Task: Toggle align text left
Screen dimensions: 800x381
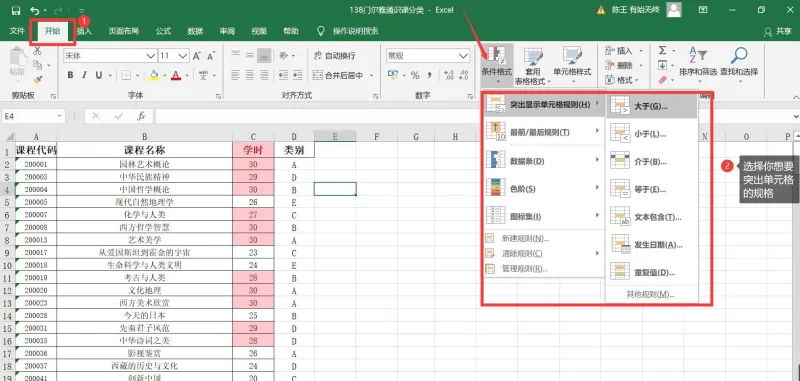Action: 235,75
